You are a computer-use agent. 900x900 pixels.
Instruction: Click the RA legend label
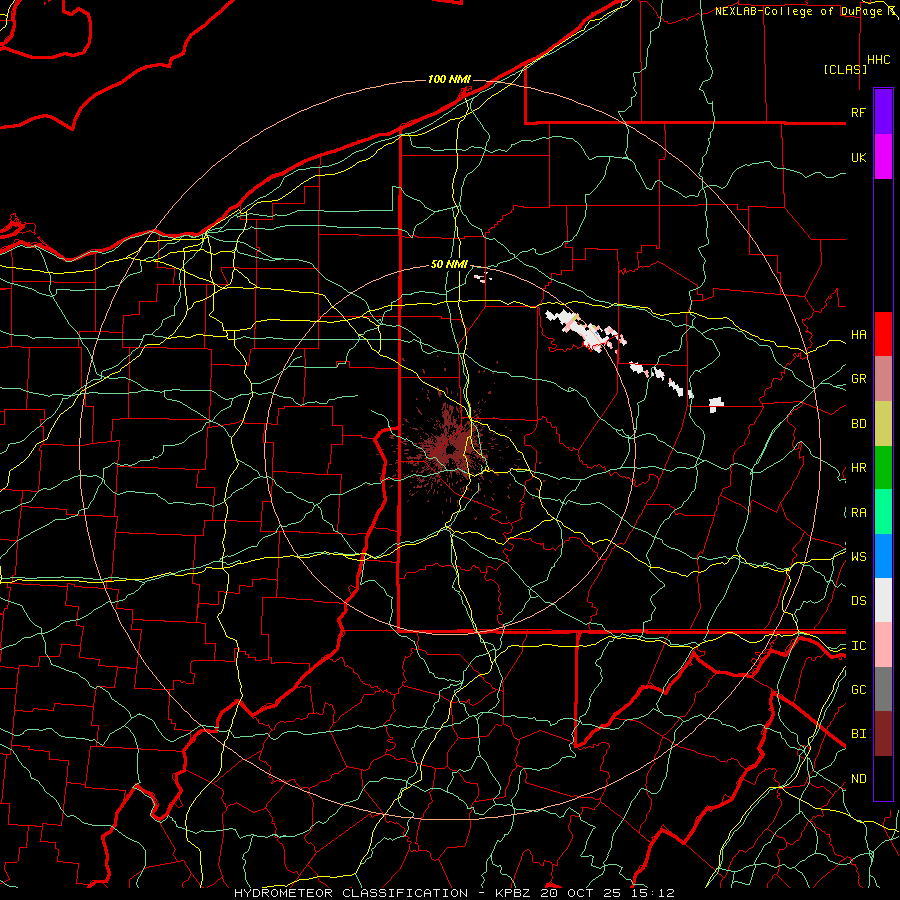coord(859,513)
